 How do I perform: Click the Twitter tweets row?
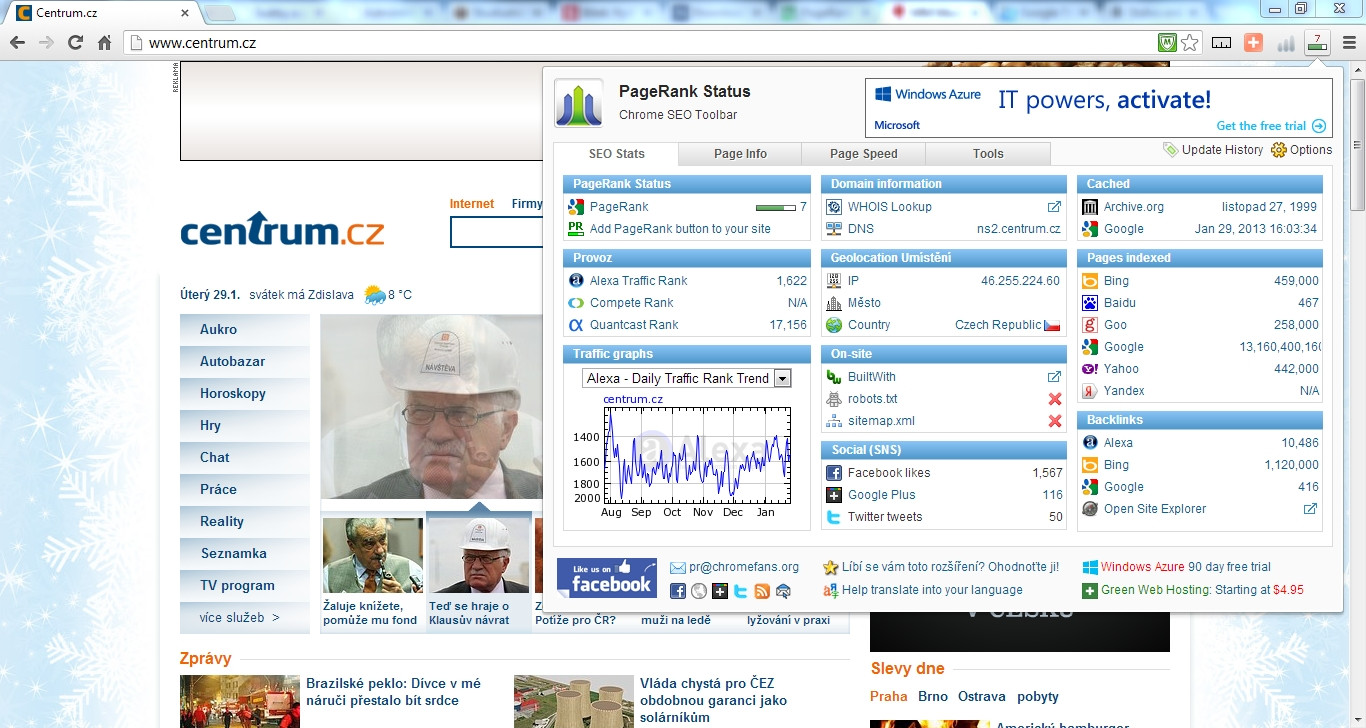pos(944,517)
